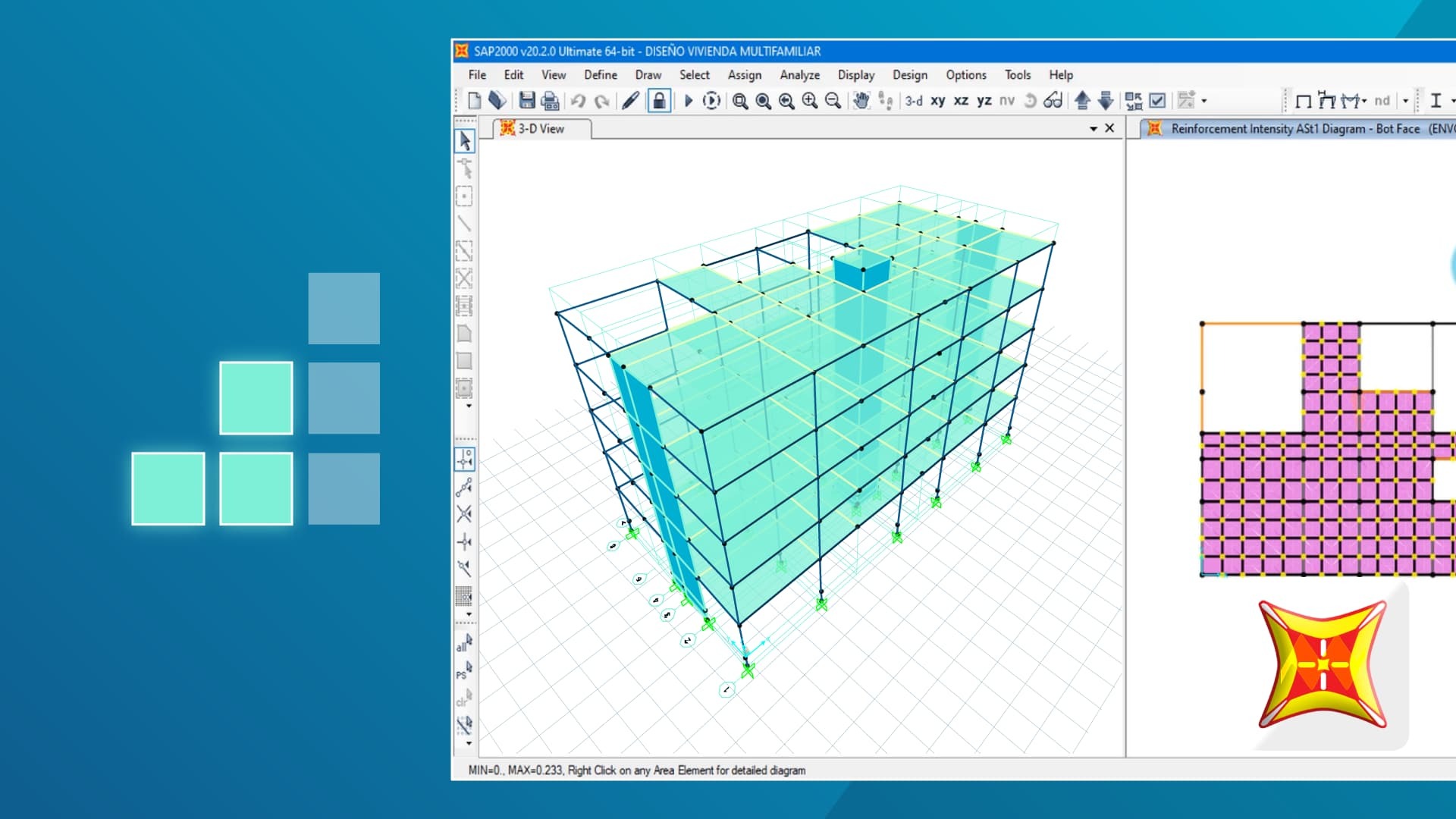Switch to the xy plane view
This screenshot has width=1456, height=819.
coord(938,100)
